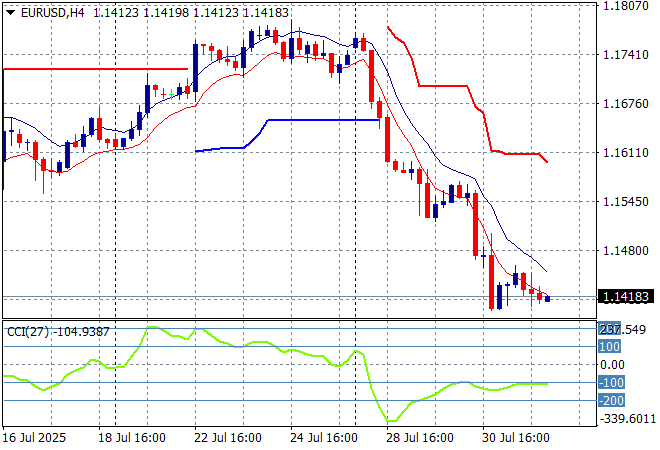Image resolution: width=660 pixels, height=450 pixels.
Task: Click the 28 Jul 16:00 time label
Action: [x=420, y=438]
